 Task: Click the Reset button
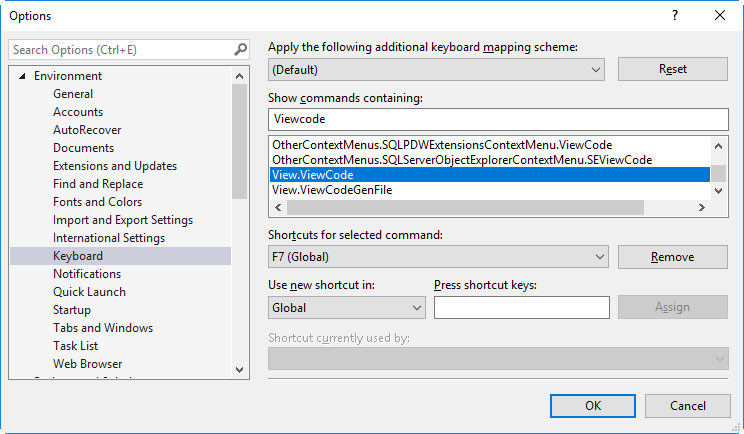tap(672, 69)
